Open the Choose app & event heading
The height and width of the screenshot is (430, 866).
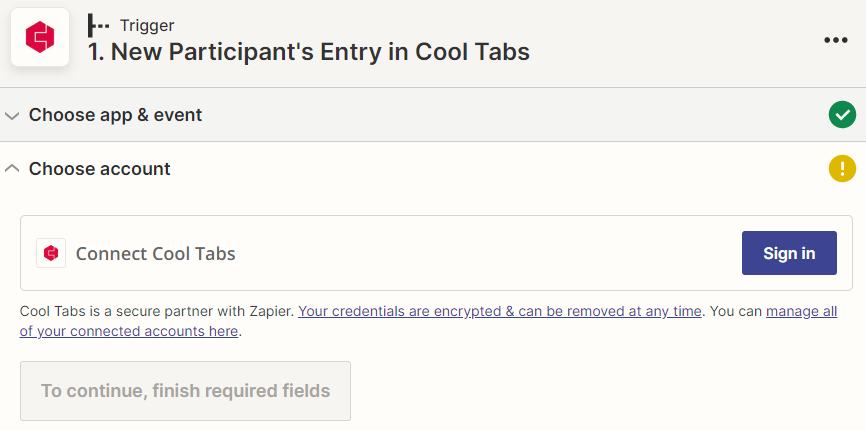click(x=115, y=115)
